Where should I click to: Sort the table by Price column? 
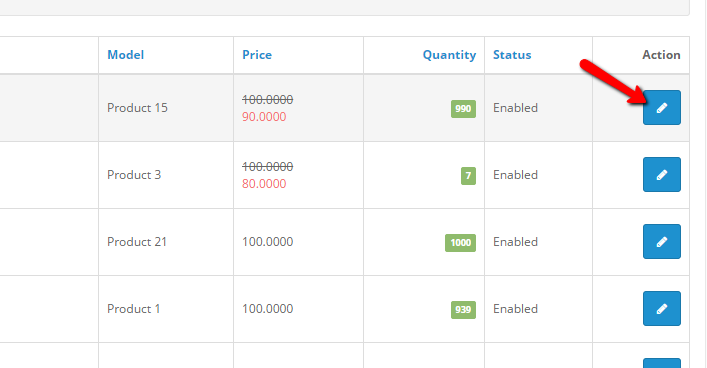tap(257, 55)
